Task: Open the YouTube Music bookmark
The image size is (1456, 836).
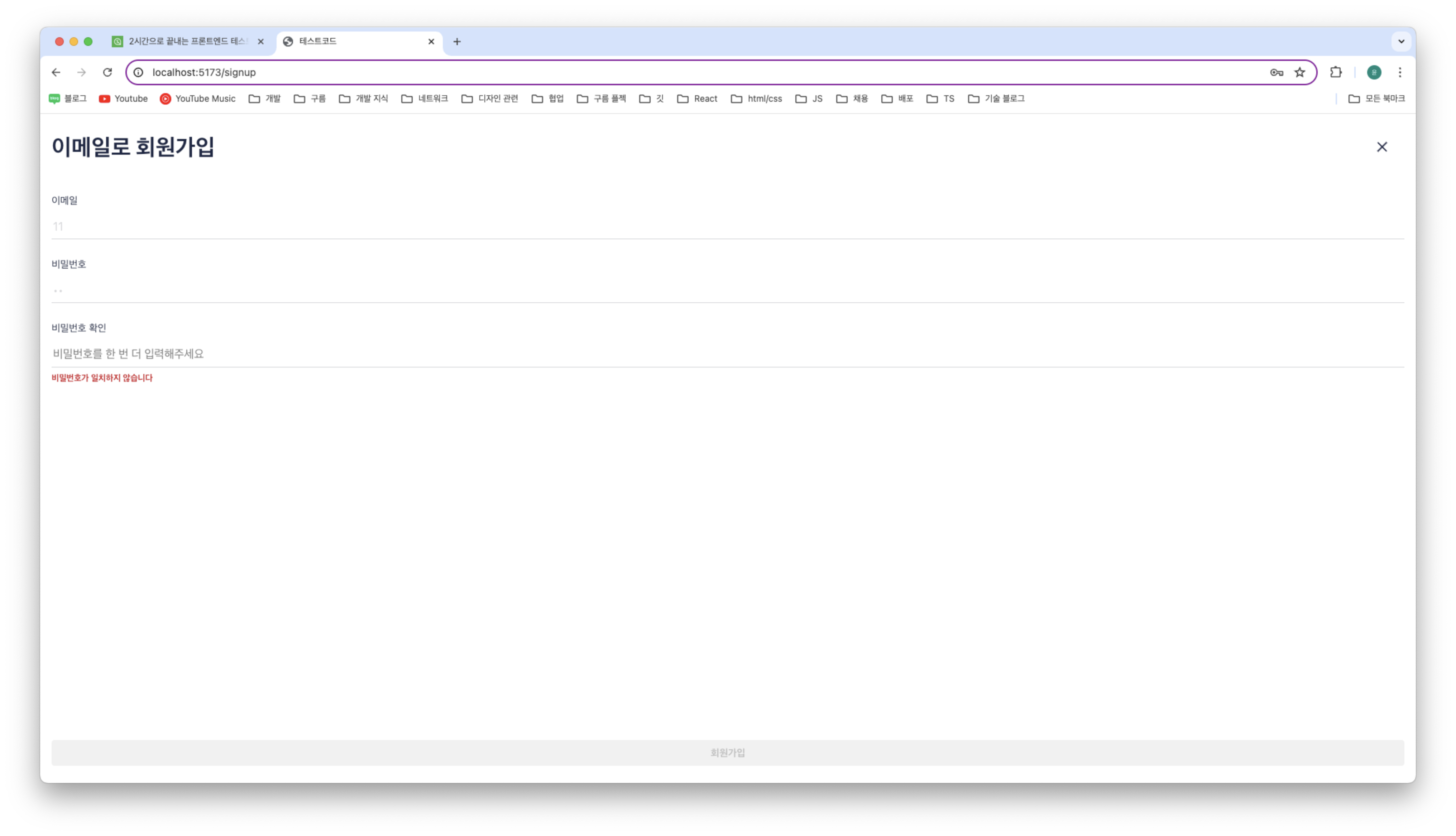Action: click(197, 99)
